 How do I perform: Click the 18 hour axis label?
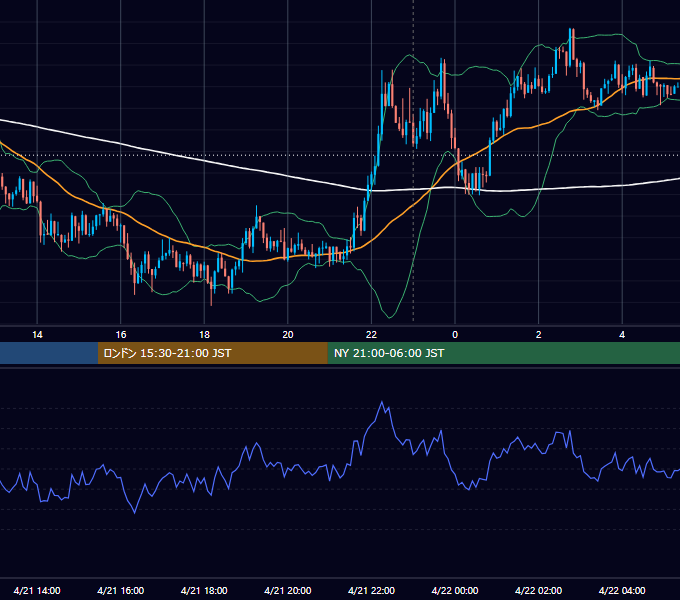click(x=204, y=335)
